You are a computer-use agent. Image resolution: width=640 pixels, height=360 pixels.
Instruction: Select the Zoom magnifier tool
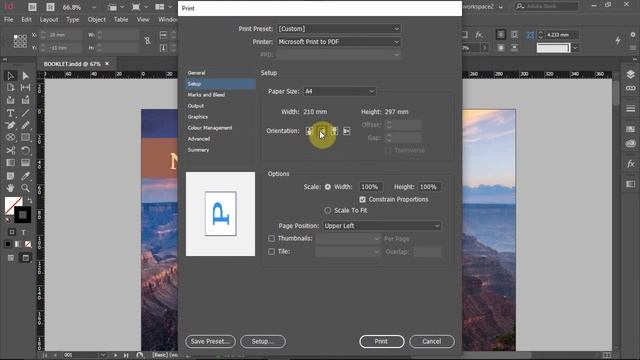[25, 188]
